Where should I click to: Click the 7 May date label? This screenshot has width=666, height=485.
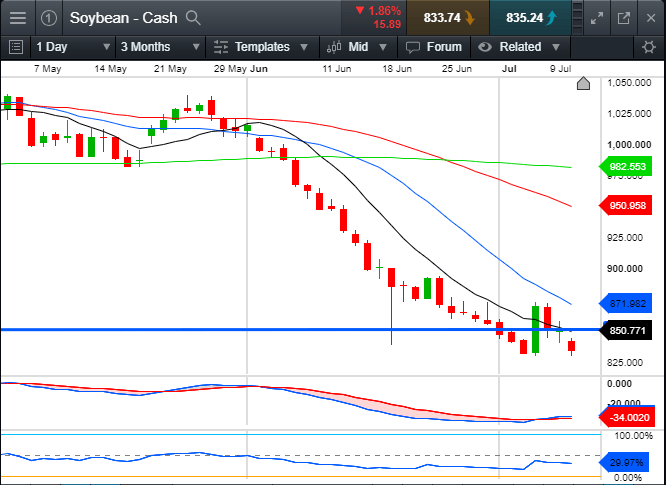coord(48,69)
